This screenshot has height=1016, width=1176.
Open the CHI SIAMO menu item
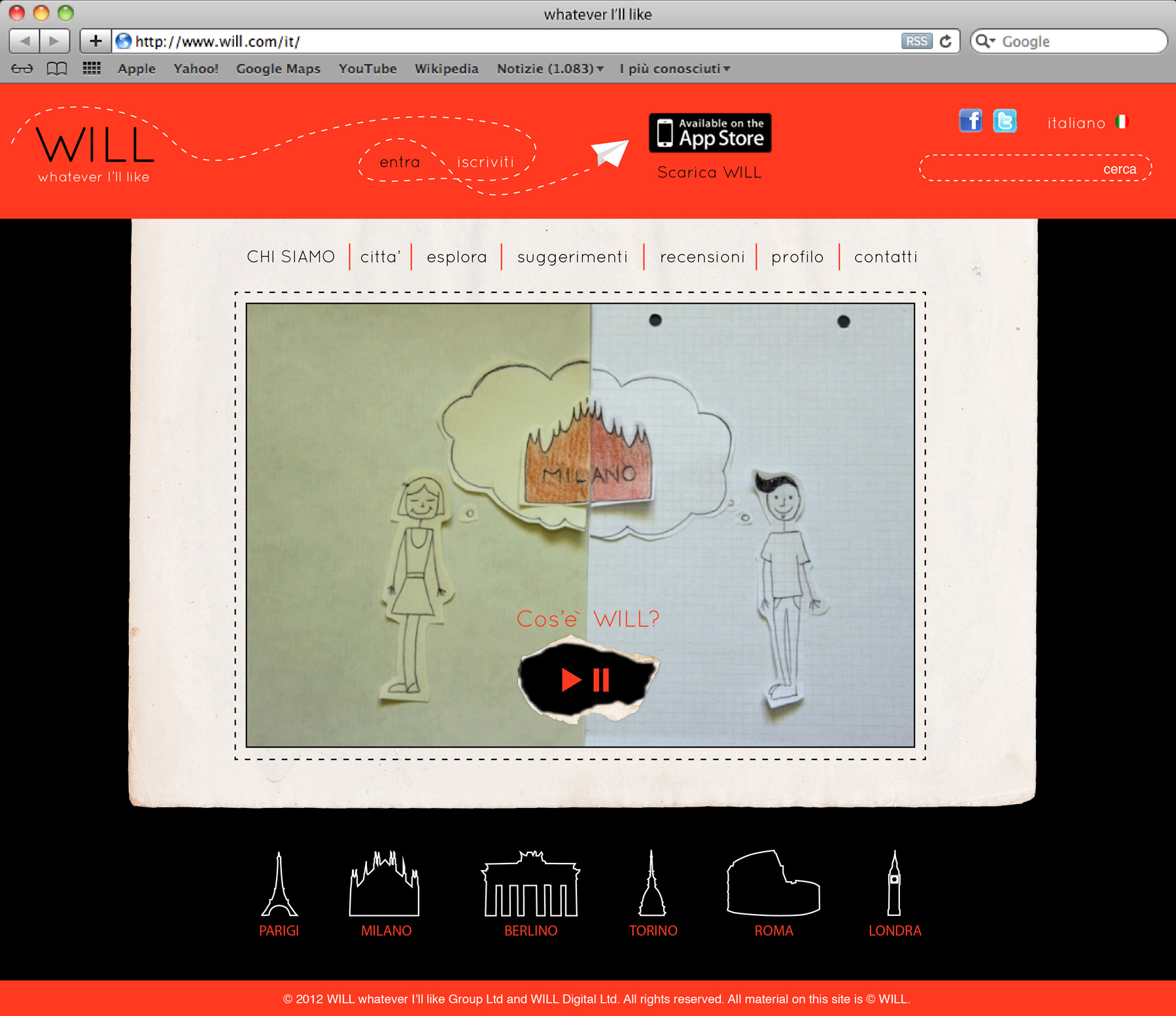coord(291,256)
